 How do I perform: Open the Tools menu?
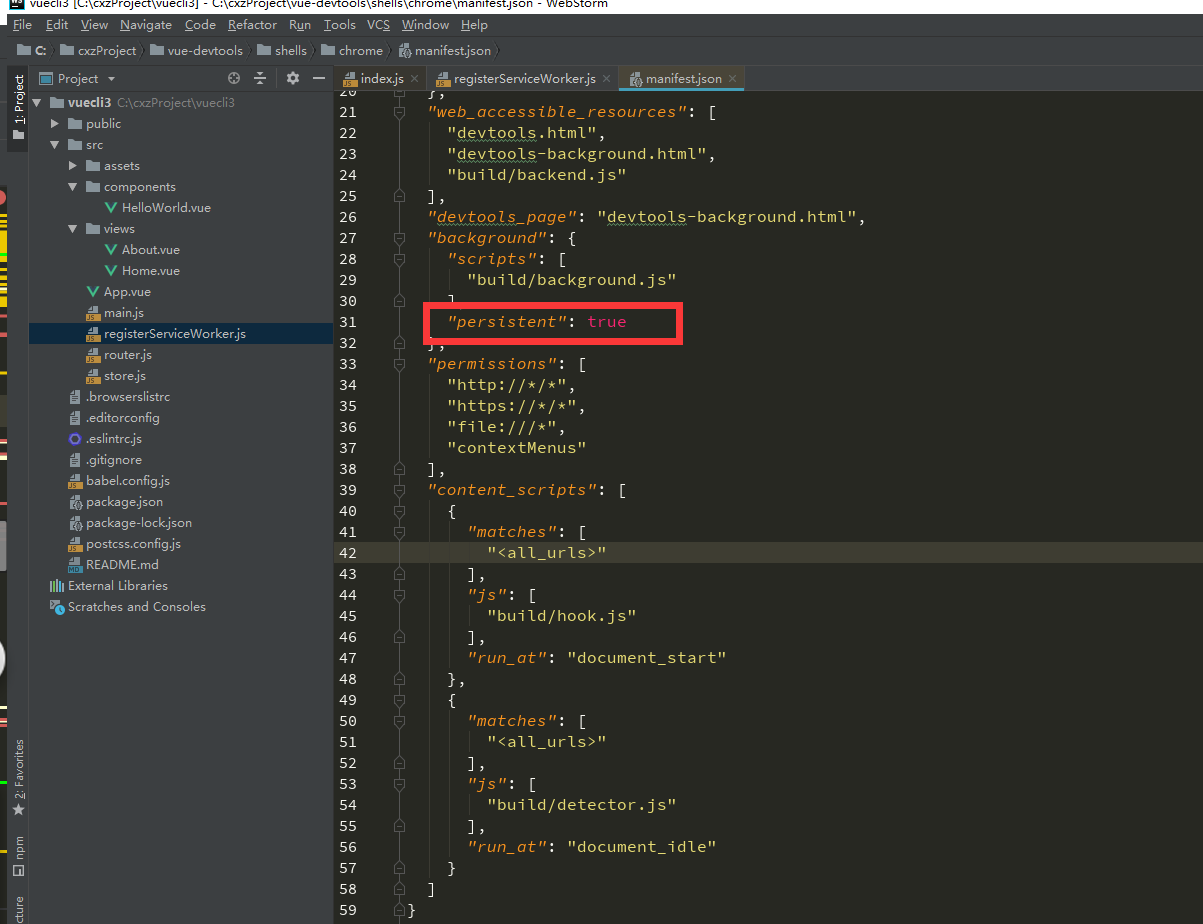click(340, 25)
